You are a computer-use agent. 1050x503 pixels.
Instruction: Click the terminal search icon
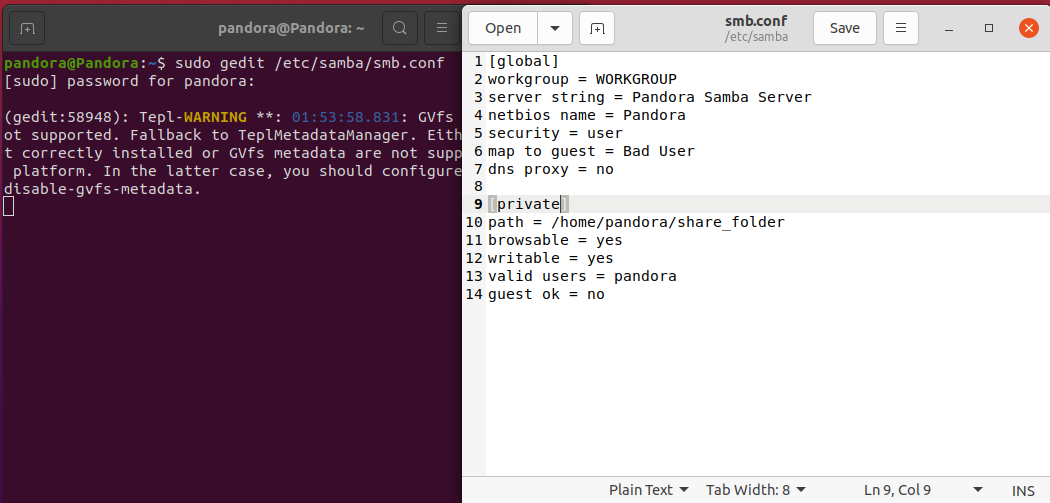(x=399, y=28)
